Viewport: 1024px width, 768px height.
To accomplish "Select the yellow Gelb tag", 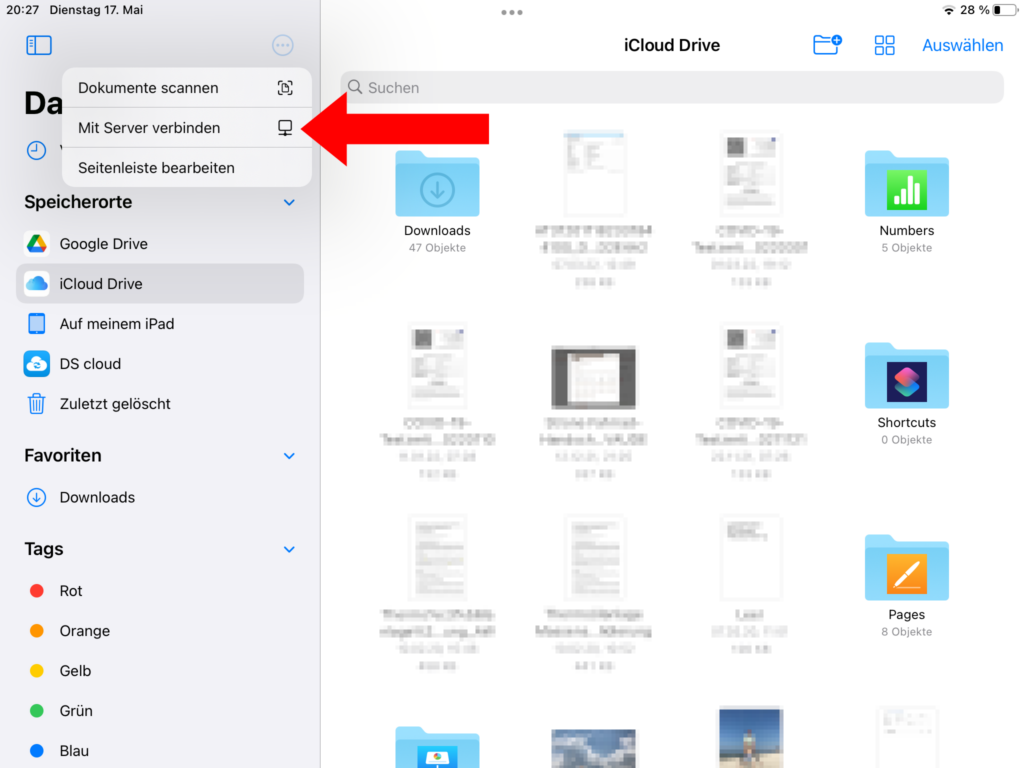I will click(160, 671).
